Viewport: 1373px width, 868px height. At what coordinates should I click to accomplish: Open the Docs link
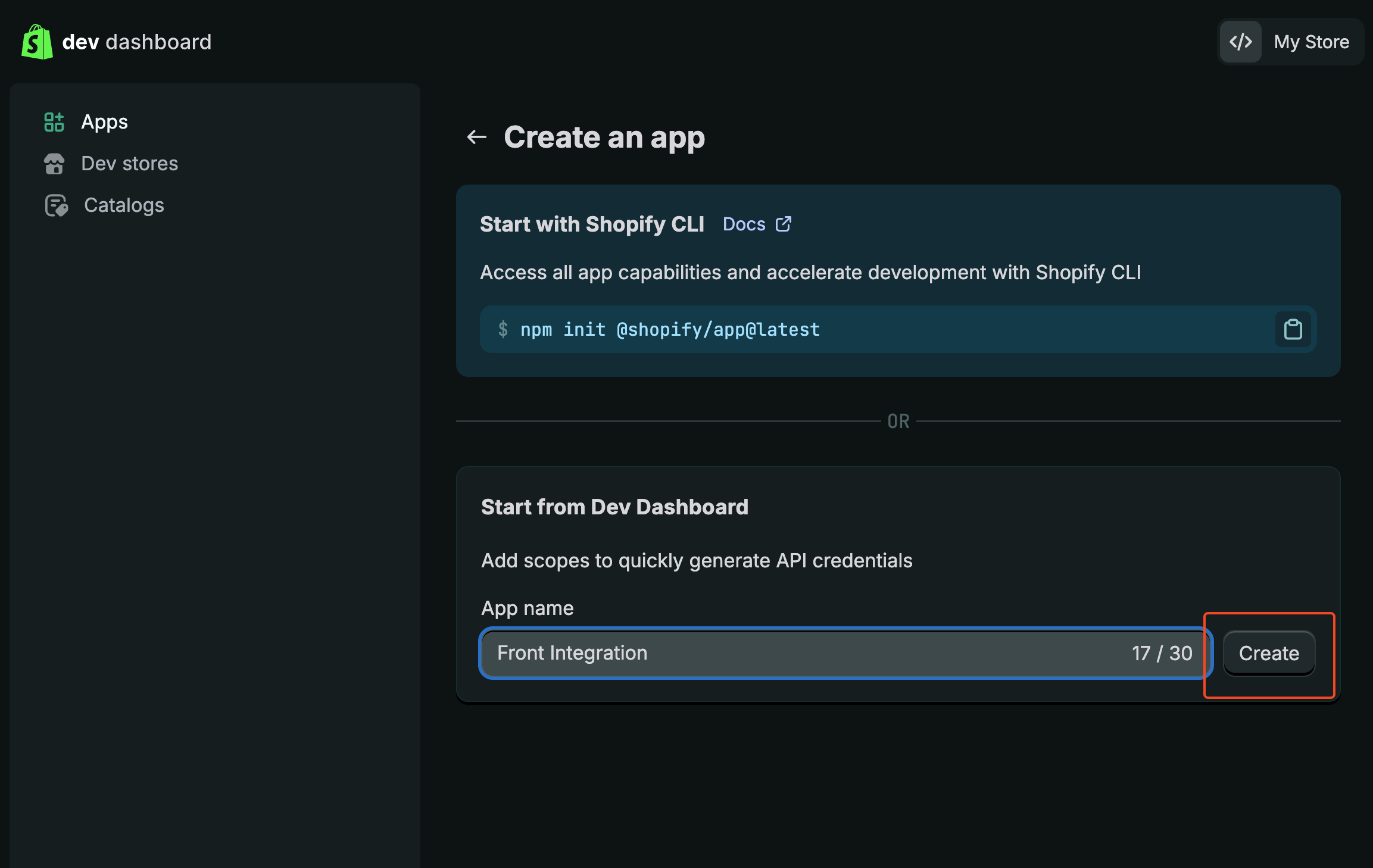(744, 224)
